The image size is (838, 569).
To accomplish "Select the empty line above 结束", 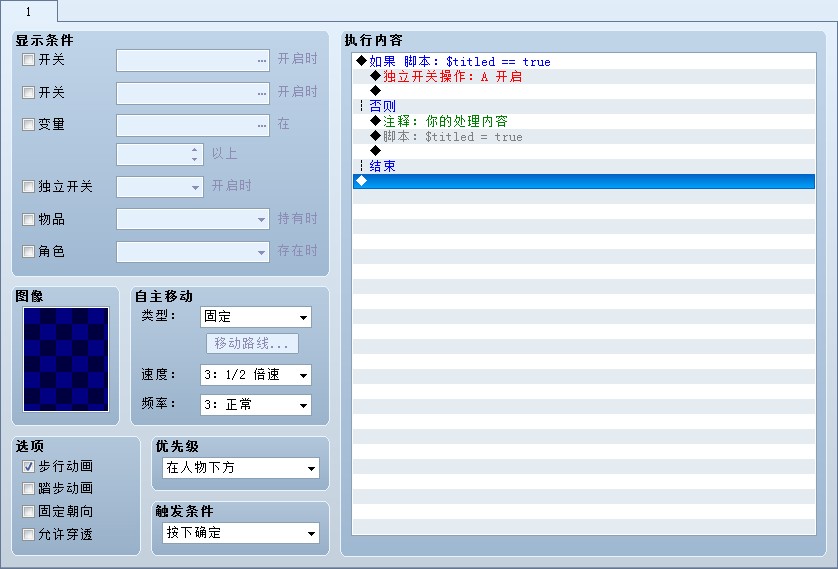I will [x=584, y=151].
